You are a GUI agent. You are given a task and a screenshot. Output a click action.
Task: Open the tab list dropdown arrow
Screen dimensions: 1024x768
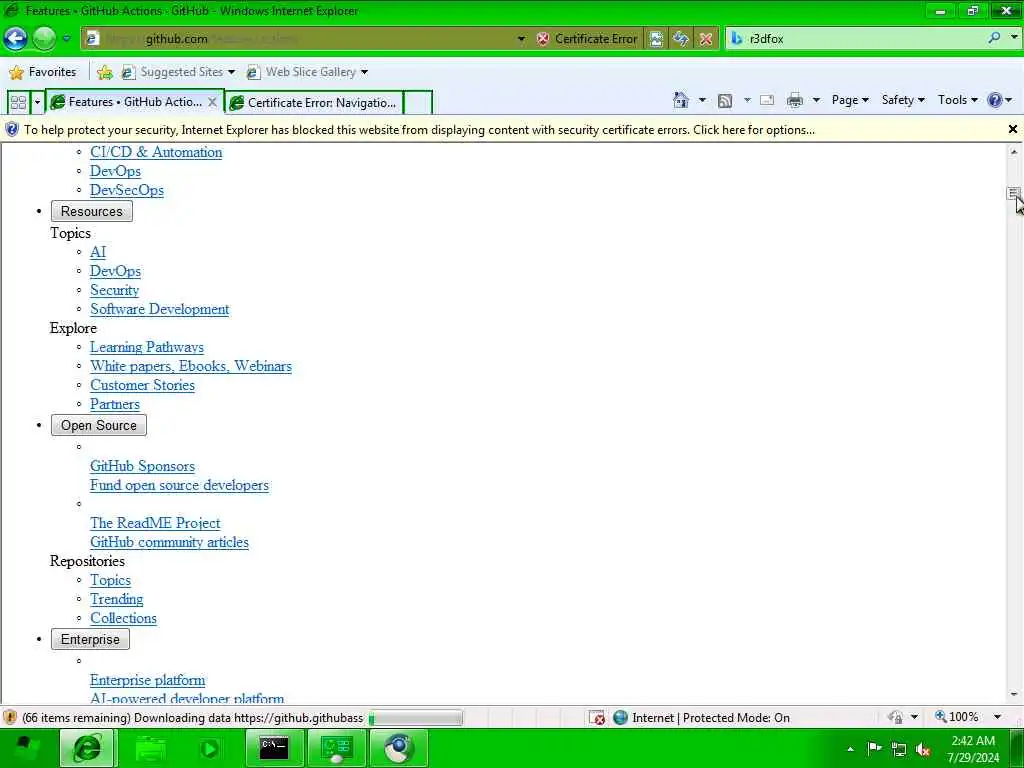tap(37, 103)
